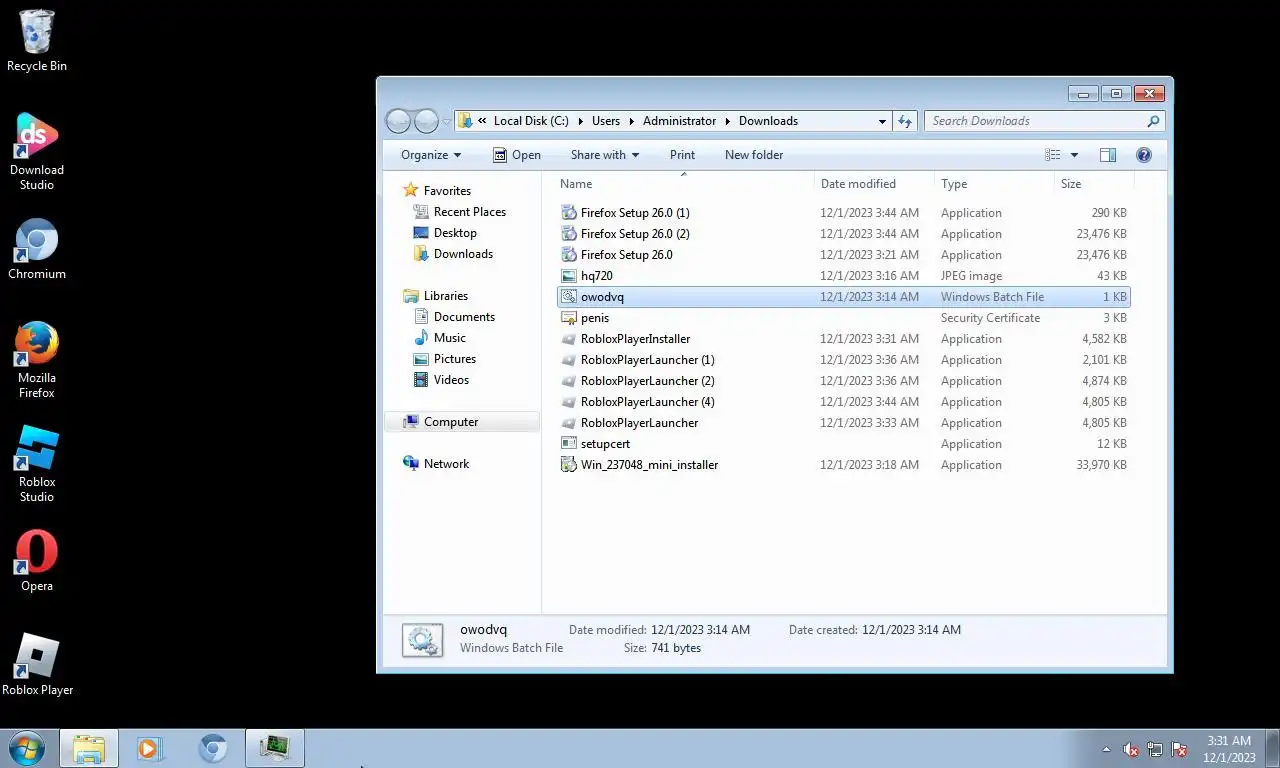Sort by Date modified column
This screenshot has height=768, width=1280.
coord(874,184)
